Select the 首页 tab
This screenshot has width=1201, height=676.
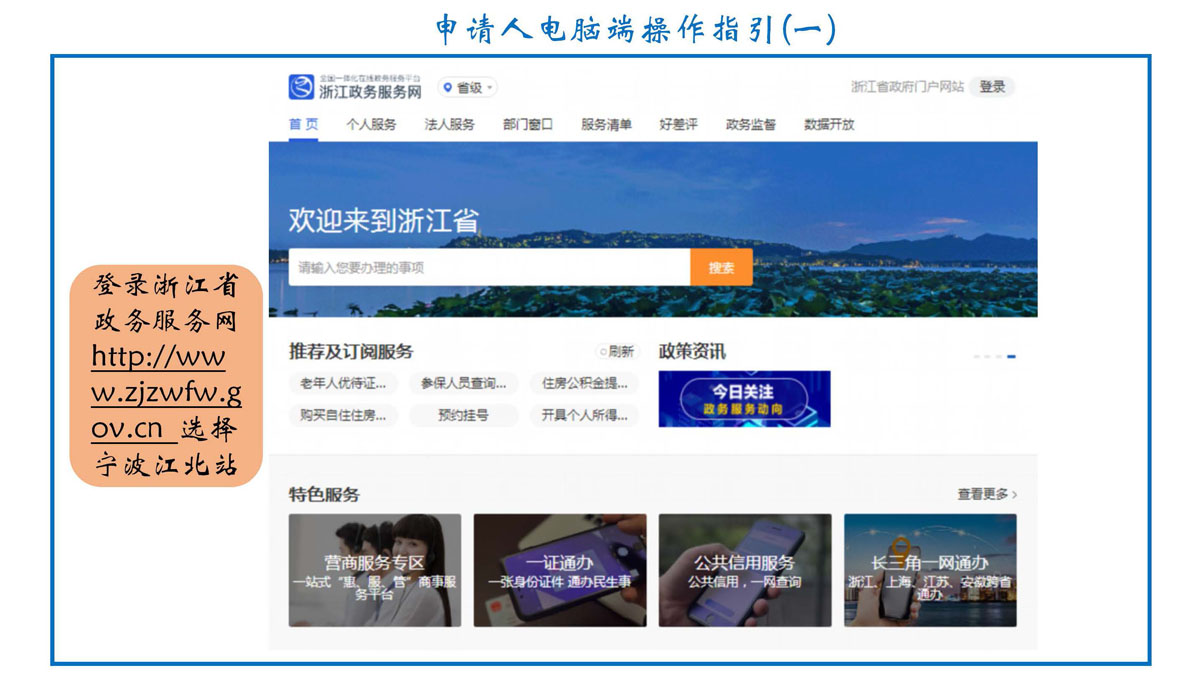[x=303, y=125]
